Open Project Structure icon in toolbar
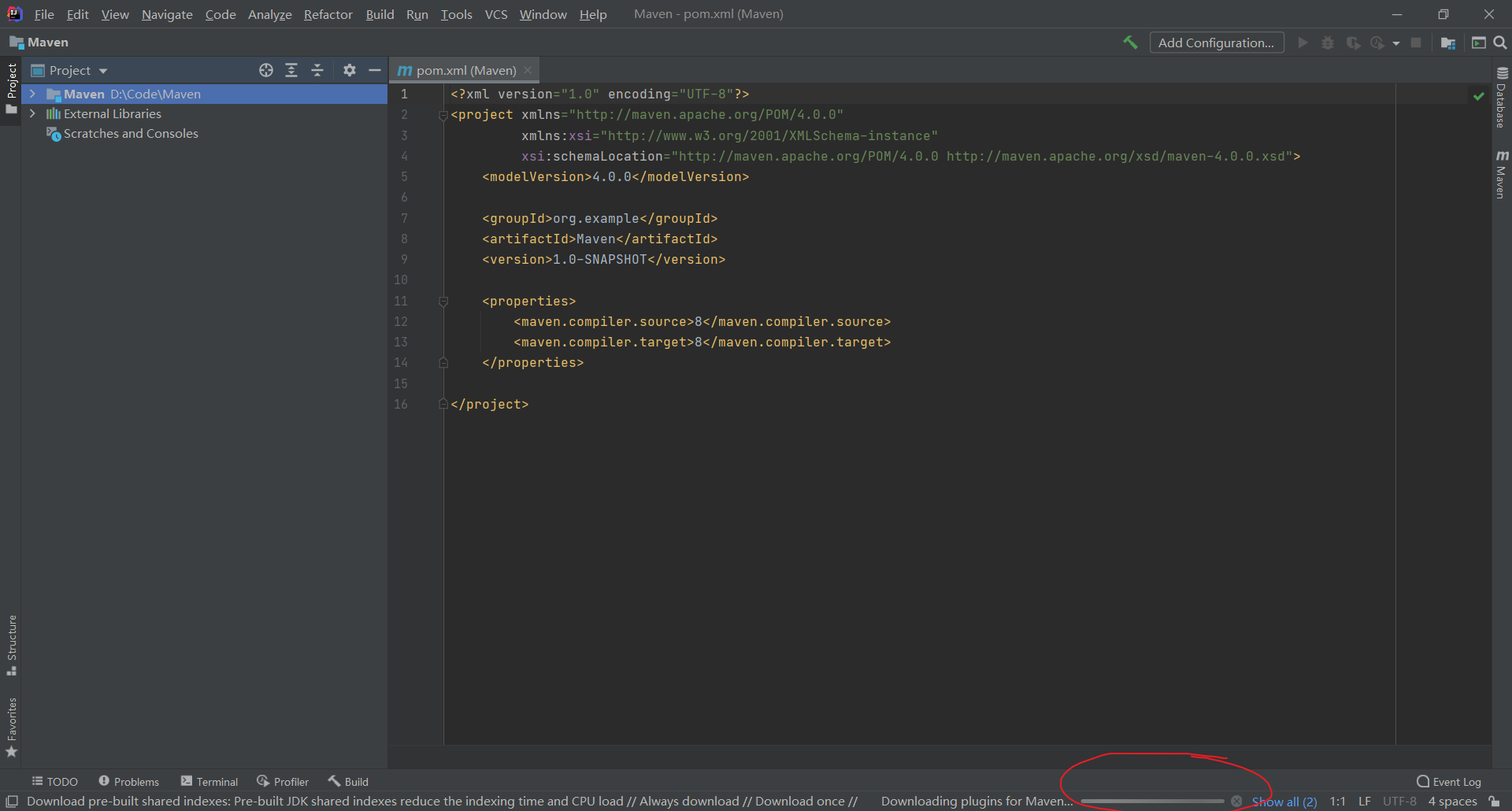Image resolution: width=1512 pixels, height=811 pixels. click(x=1448, y=43)
